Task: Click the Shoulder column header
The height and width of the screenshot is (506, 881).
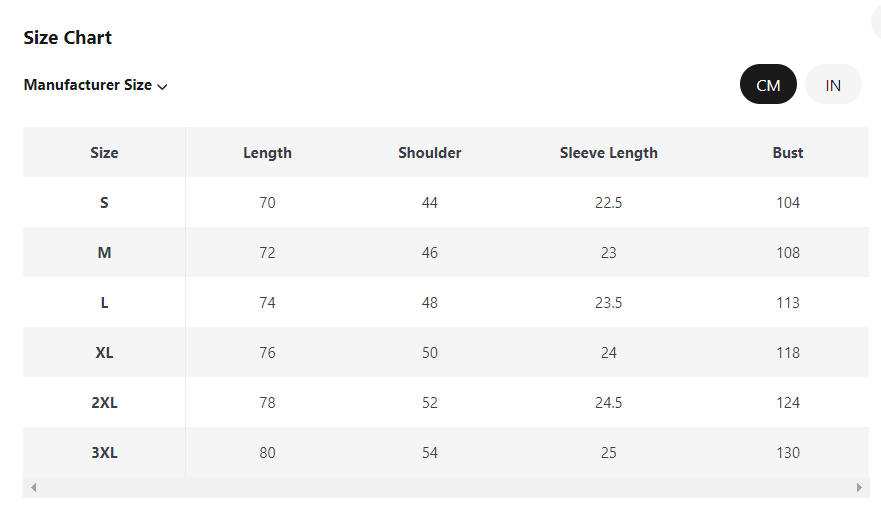Action: pos(430,153)
